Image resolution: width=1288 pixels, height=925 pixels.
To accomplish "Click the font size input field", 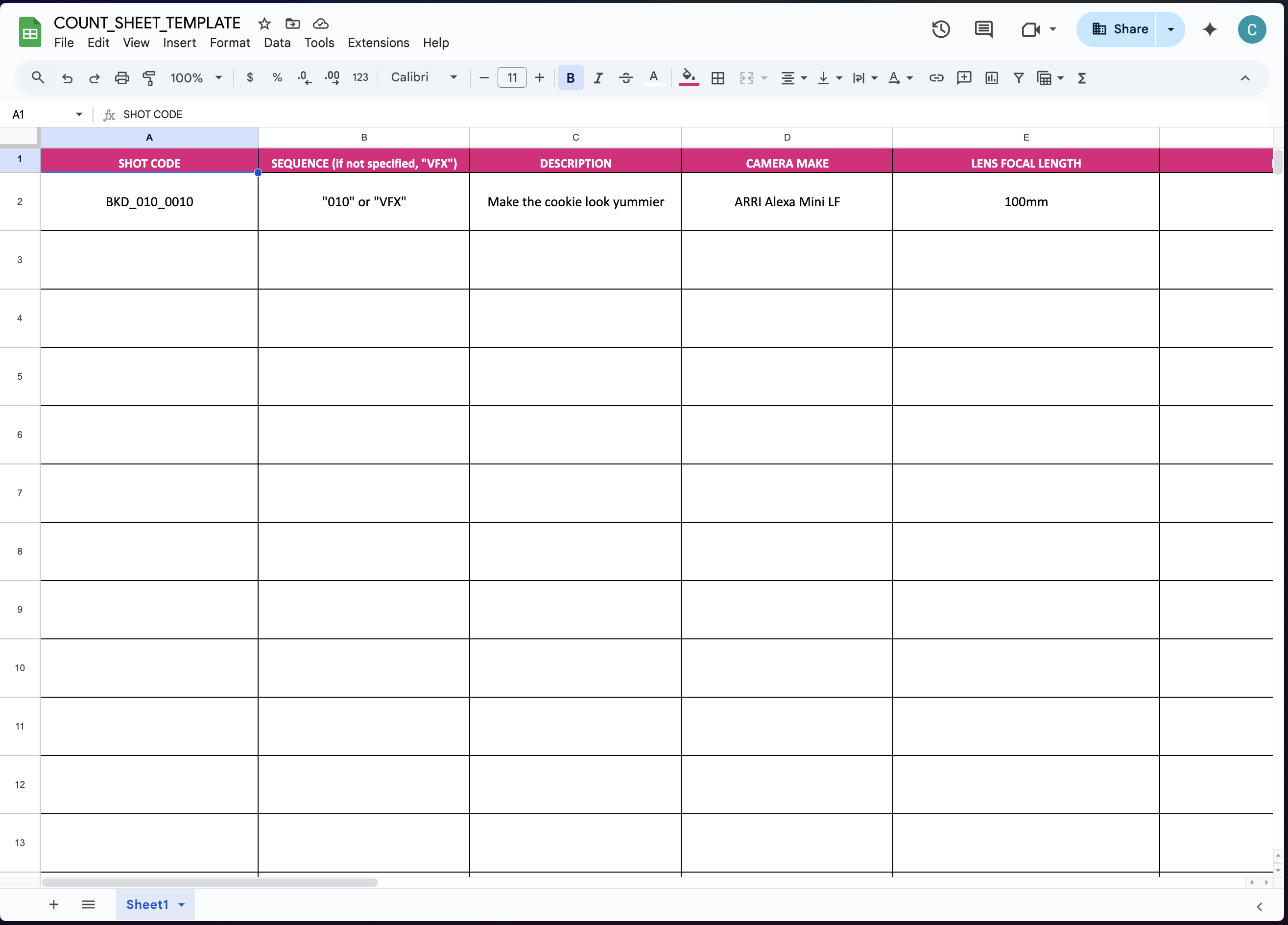I will click(512, 78).
